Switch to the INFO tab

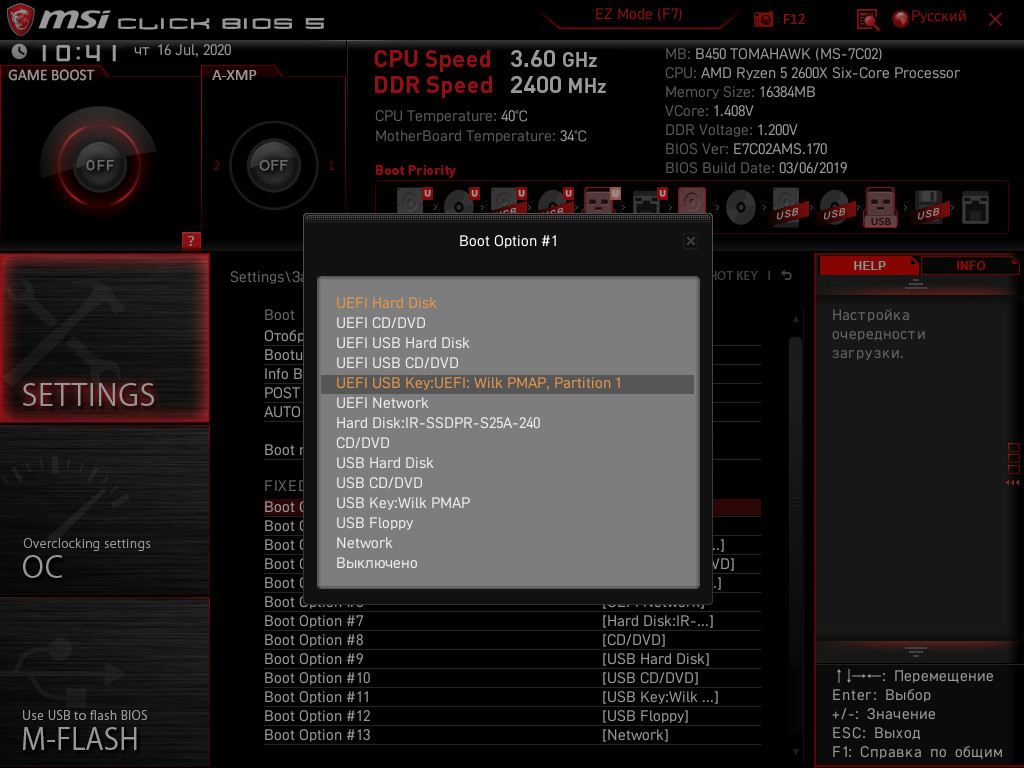pos(970,266)
